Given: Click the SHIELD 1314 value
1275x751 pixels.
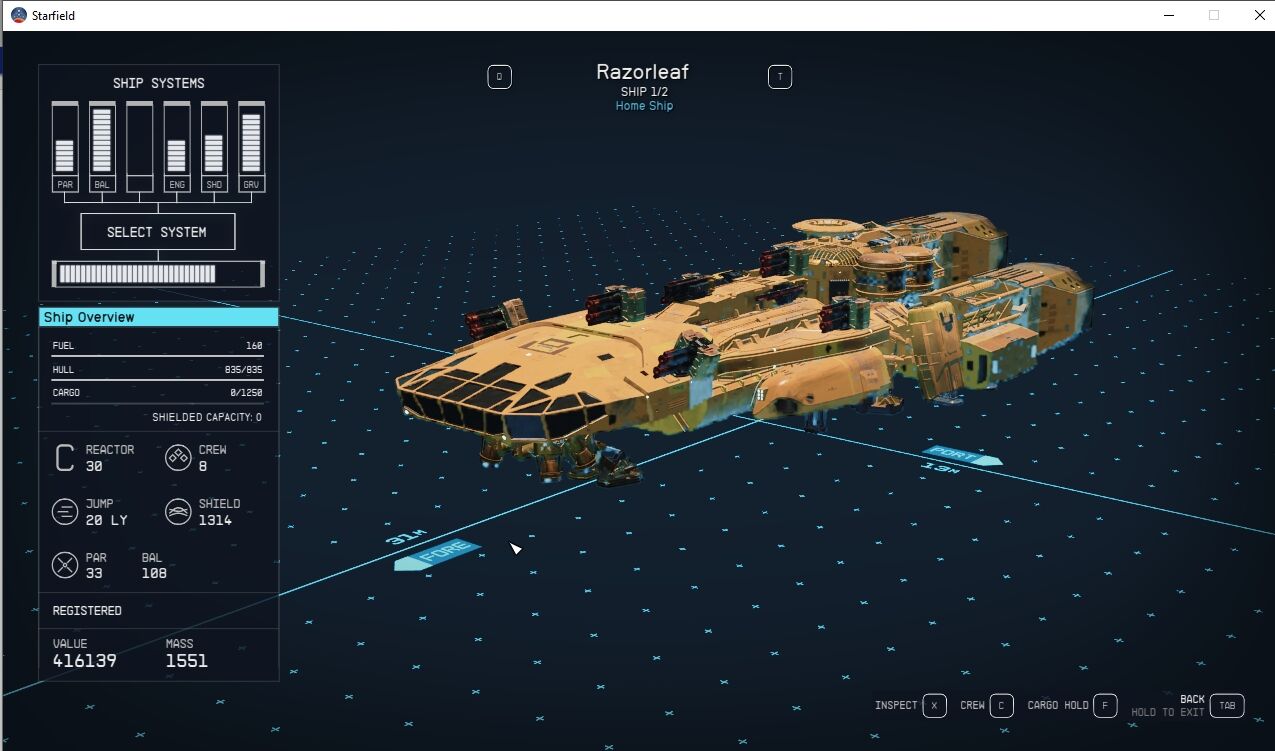Looking at the screenshot, I should [x=219, y=512].
